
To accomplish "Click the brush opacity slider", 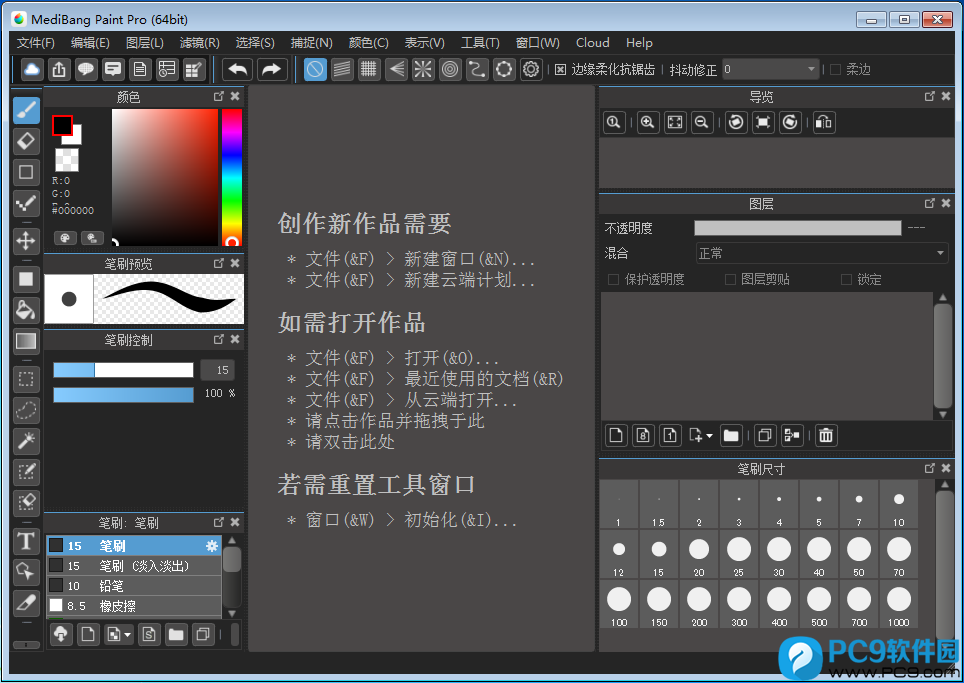I will 123,395.
